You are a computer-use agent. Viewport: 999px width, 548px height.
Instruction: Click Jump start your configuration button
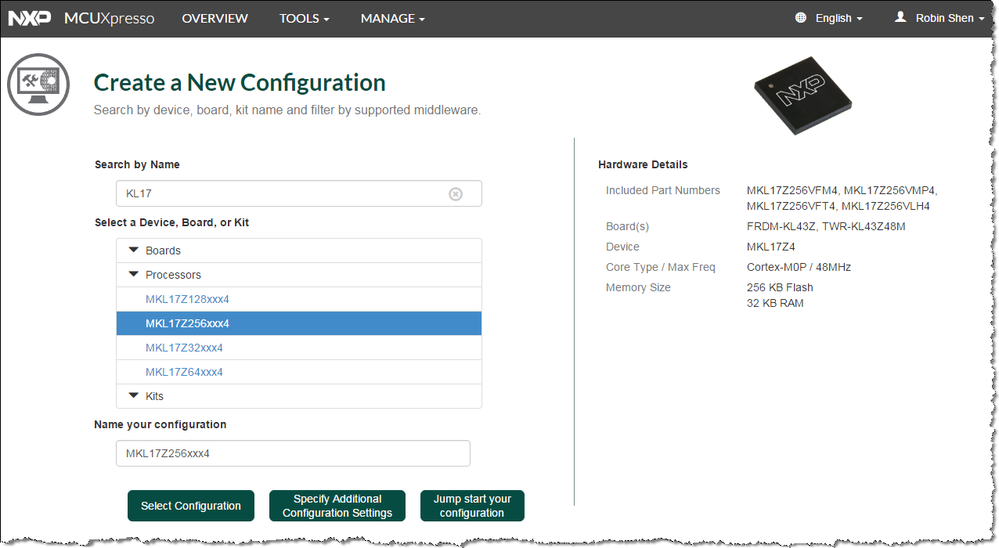[472, 506]
